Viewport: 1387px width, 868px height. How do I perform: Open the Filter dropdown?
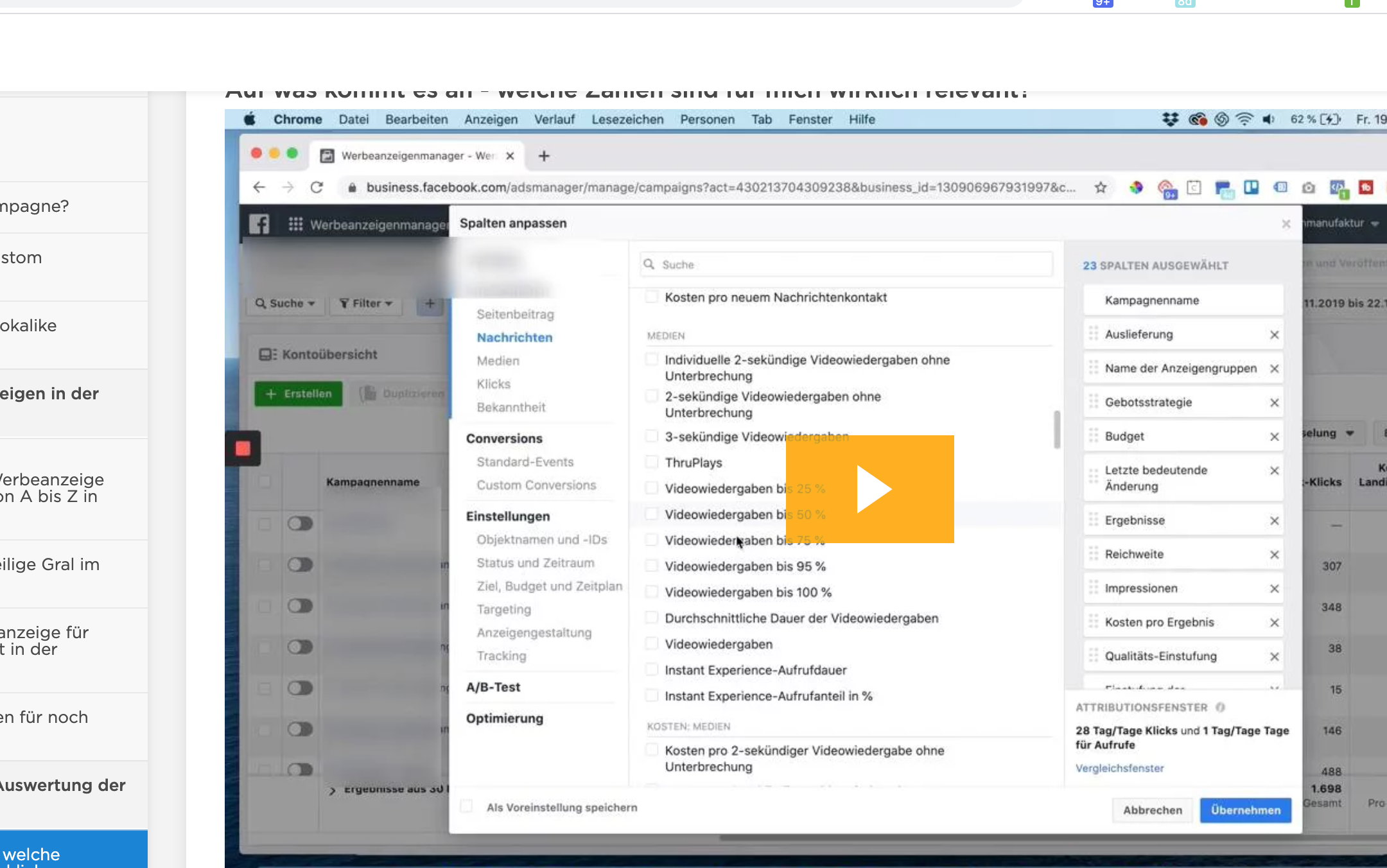point(365,303)
